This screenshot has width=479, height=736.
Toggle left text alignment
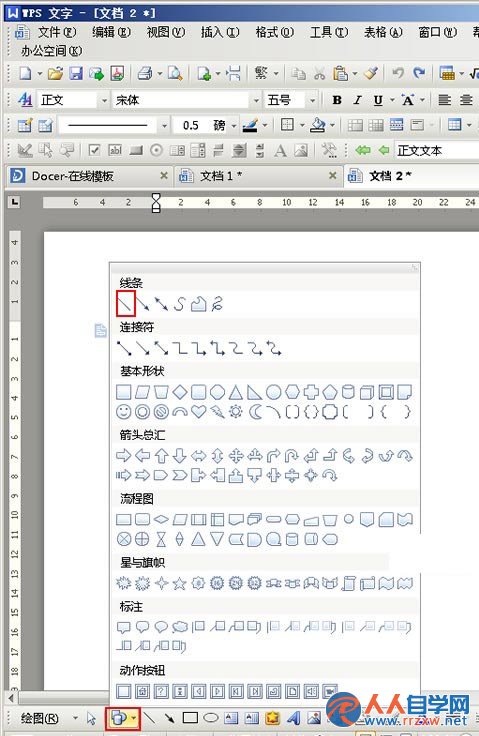444,100
